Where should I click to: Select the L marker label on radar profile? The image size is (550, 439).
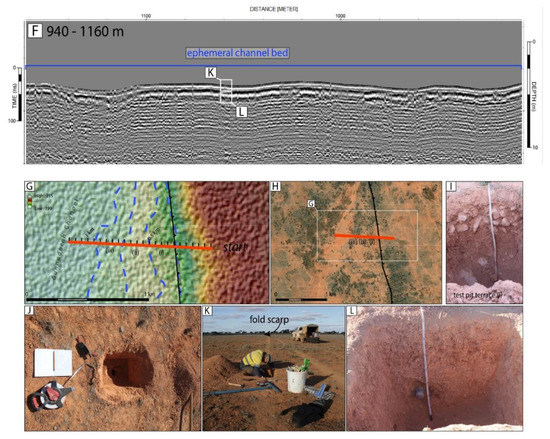[x=241, y=112]
